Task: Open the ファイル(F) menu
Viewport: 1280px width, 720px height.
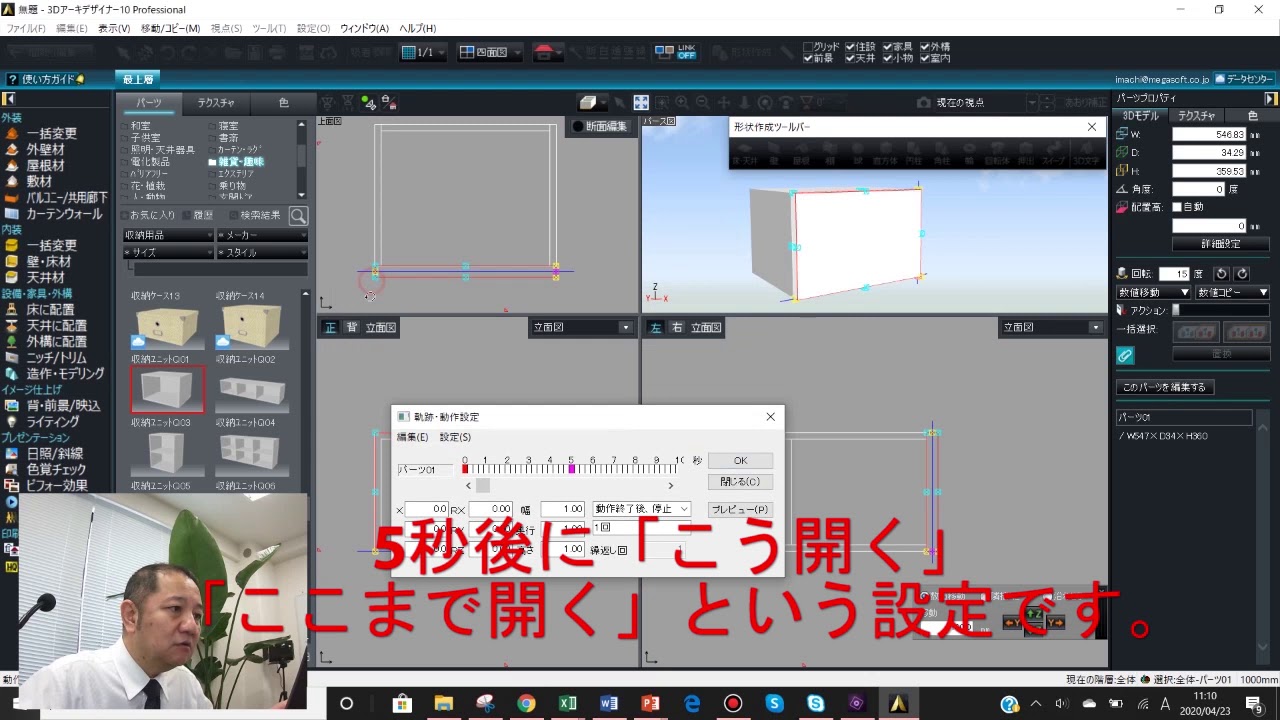Action: click(26, 28)
